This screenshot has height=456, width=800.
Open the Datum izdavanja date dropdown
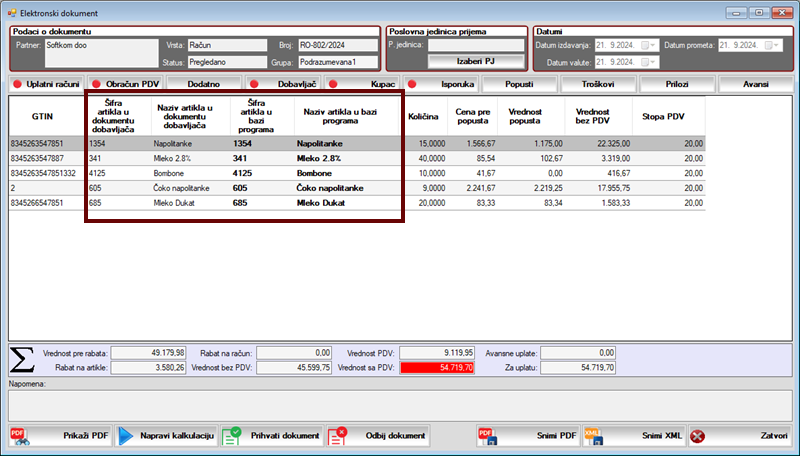(x=652, y=45)
